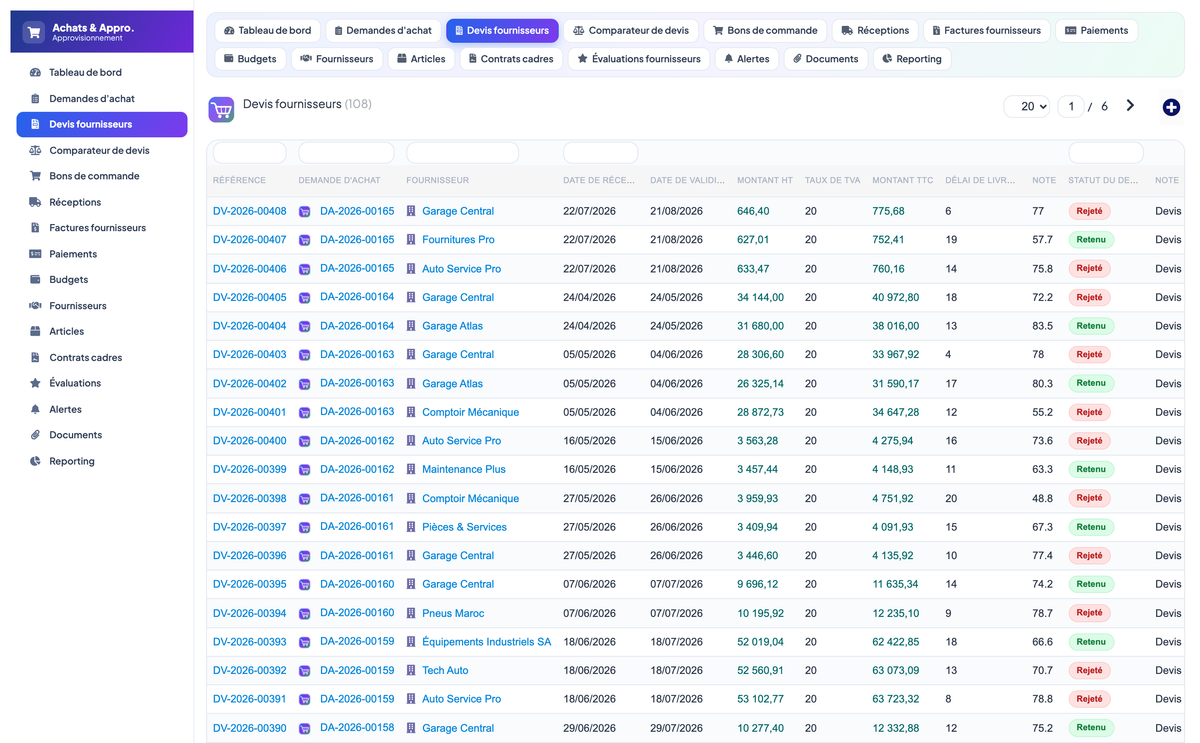Open purchase request DA-2026-00164 in row DV-2026-00405

[x=357, y=297]
